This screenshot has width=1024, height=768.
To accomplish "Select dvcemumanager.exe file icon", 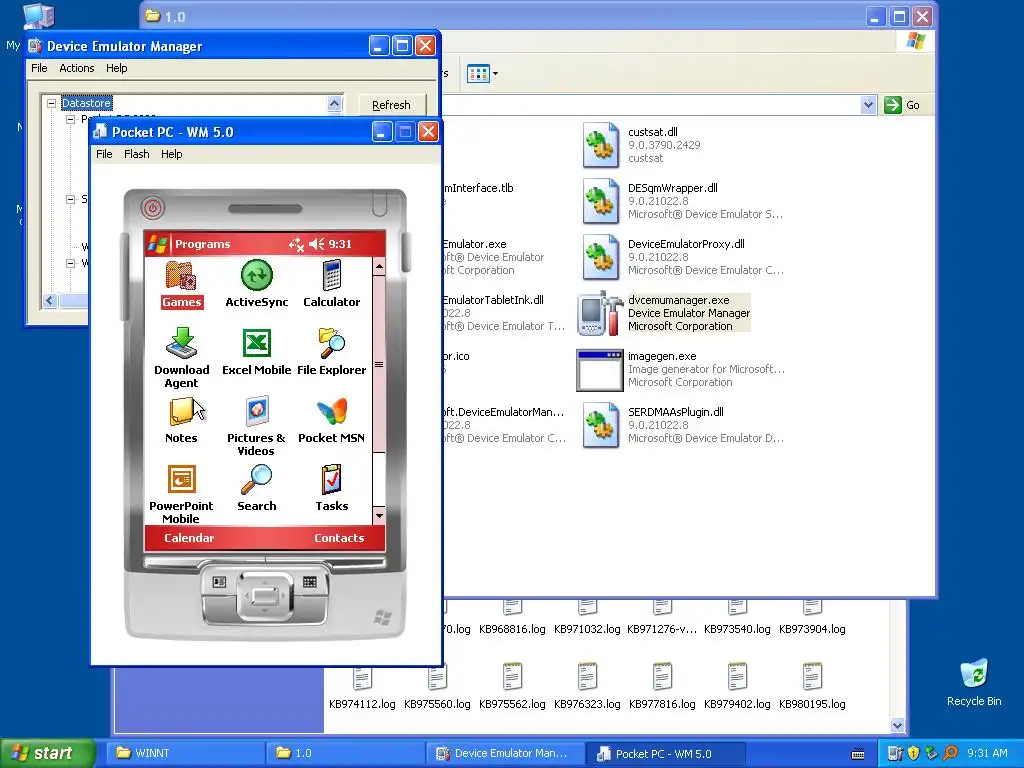I will point(600,313).
